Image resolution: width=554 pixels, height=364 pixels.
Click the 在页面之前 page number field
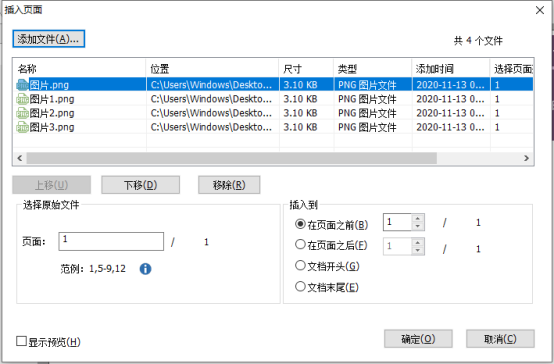[x=397, y=222]
